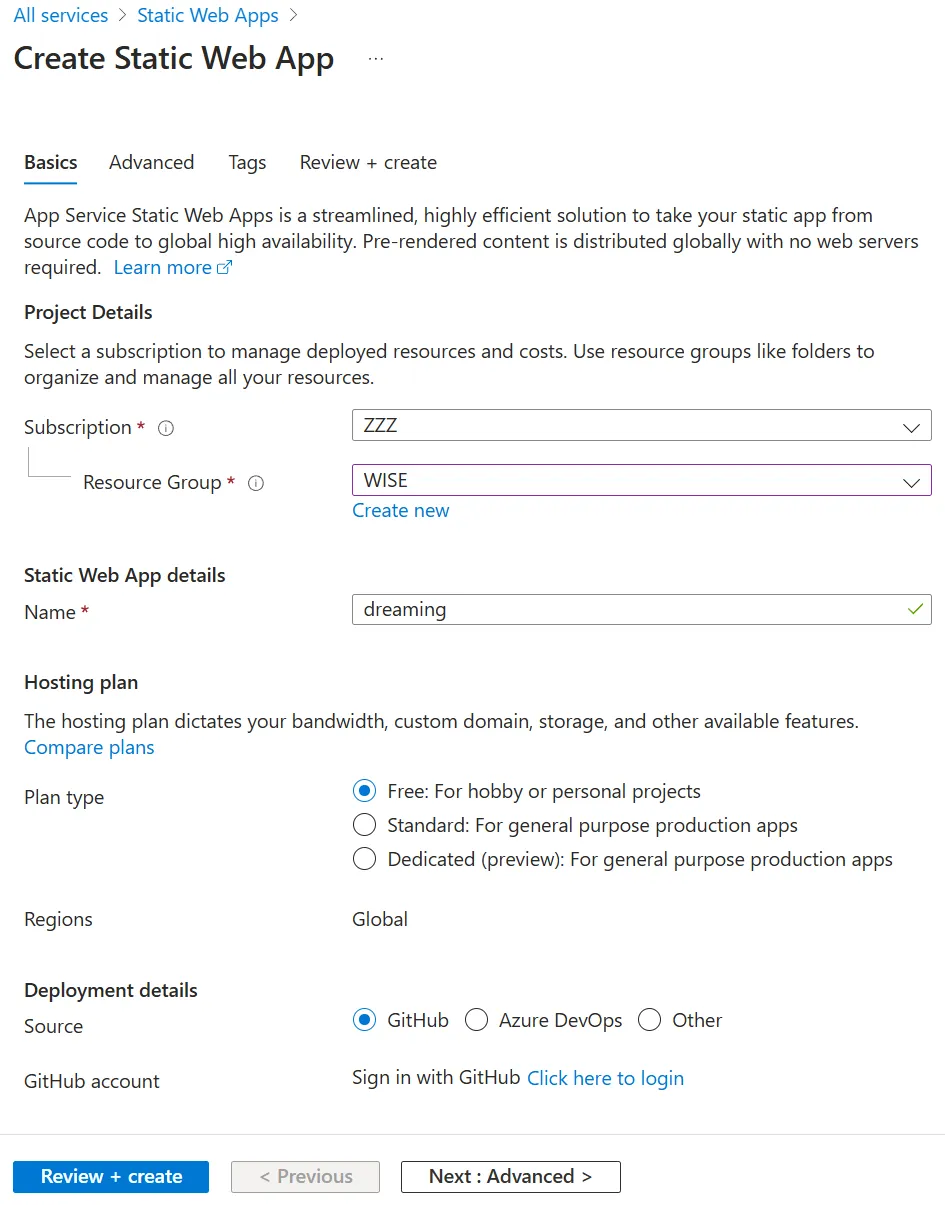945x1205 pixels.
Task: Click Next : Advanced button
Action: click(510, 1176)
